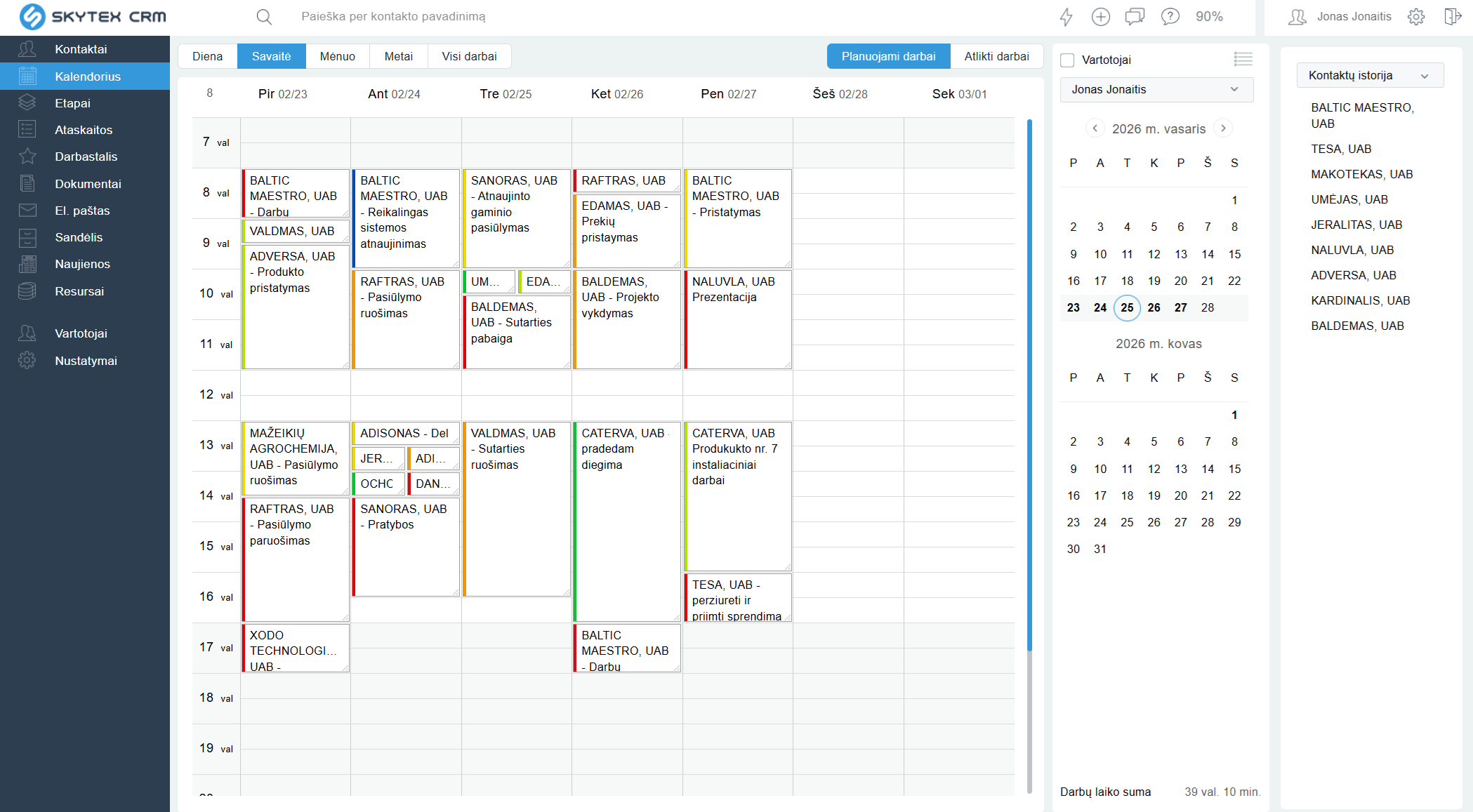Click the Sandėlis archive box icon
The image size is (1473, 812).
click(x=27, y=237)
